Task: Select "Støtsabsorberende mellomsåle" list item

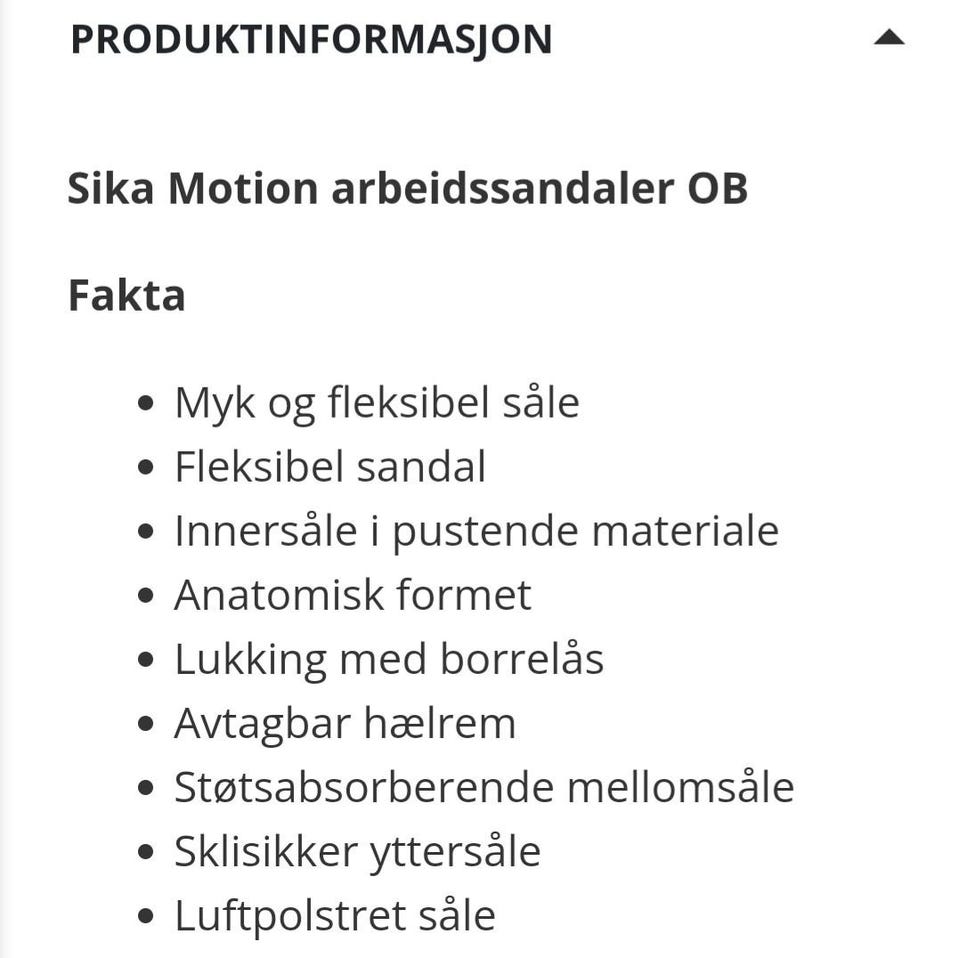Action: point(484,787)
